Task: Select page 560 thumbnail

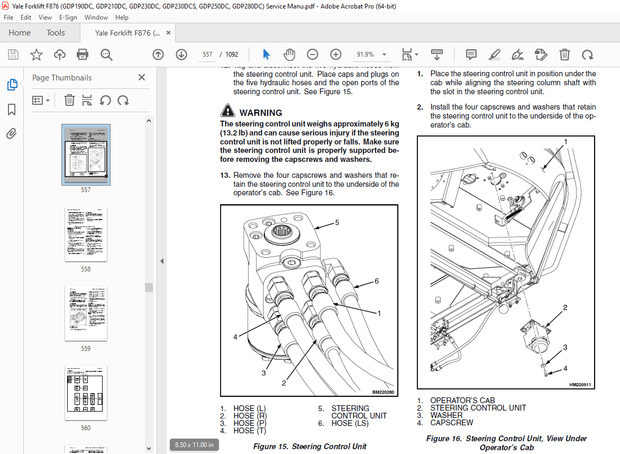Action: (86, 393)
